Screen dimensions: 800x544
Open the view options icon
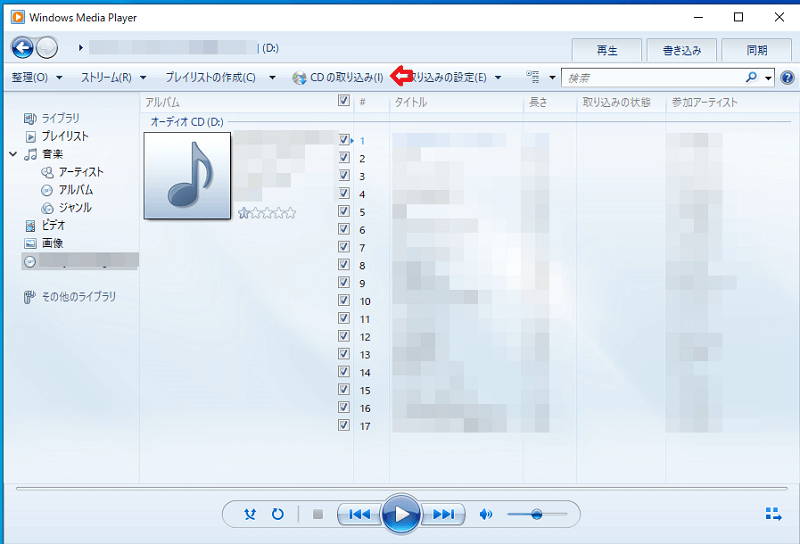click(533, 77)
